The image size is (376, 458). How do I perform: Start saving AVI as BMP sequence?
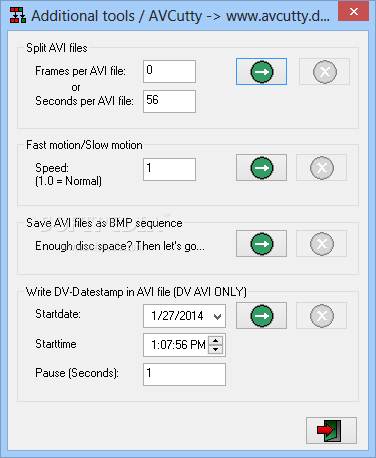[x=261, y=244]
